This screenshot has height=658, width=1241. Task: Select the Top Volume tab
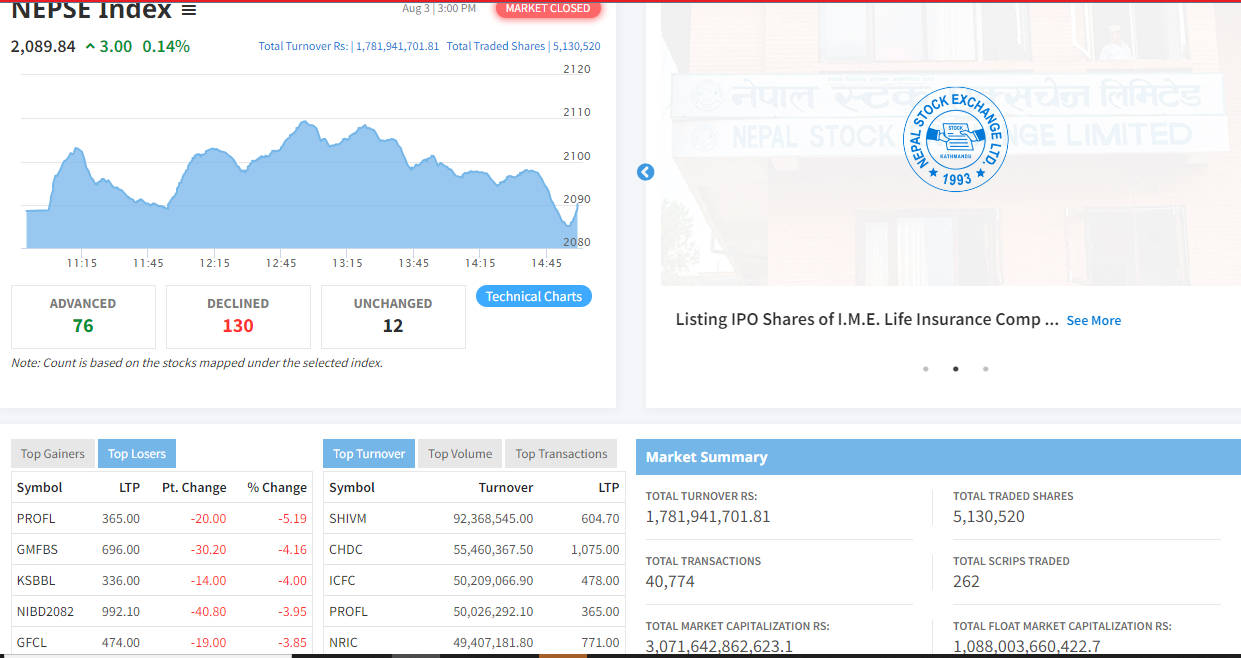(460, 454)
